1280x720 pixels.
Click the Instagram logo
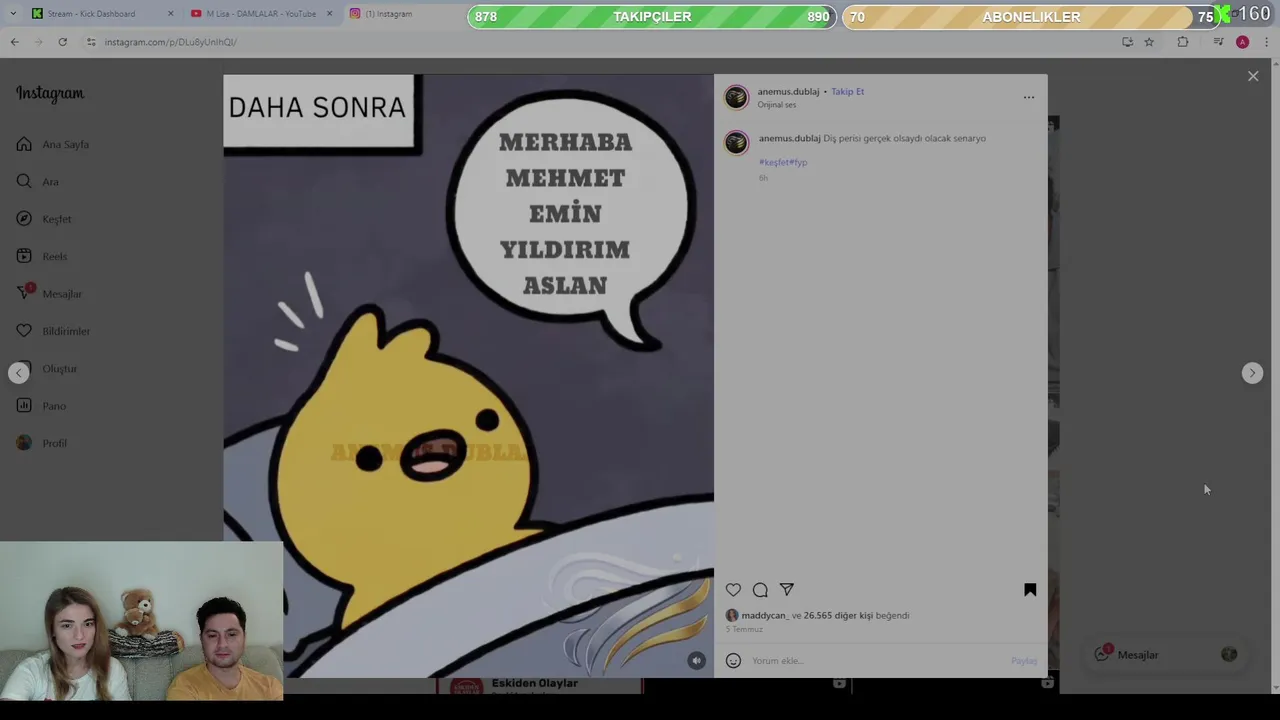tap(50, 93)
